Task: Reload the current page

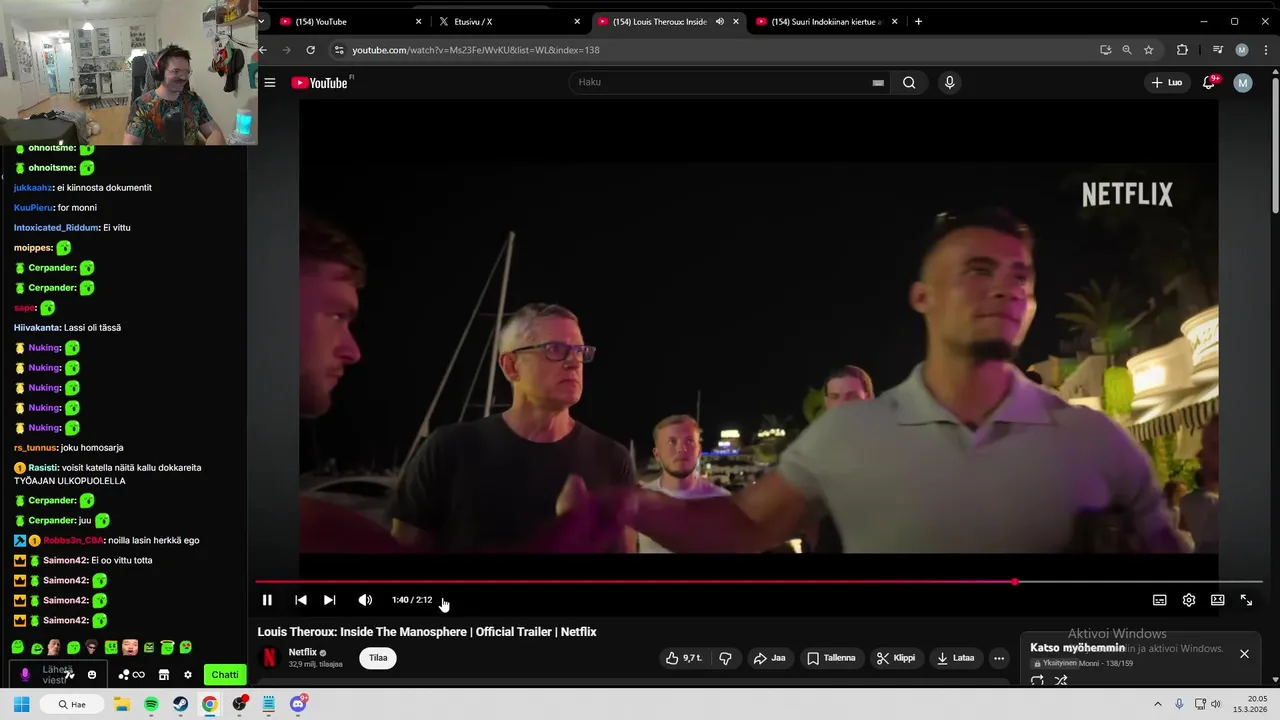Action: click(x=311, y=50)
